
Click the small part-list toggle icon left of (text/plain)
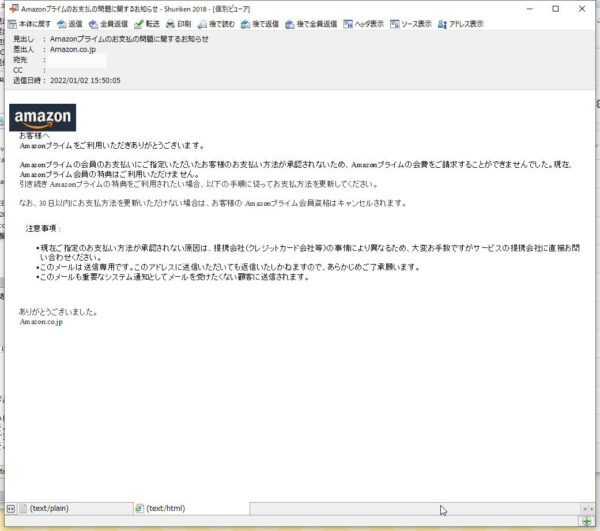point(11,508)
